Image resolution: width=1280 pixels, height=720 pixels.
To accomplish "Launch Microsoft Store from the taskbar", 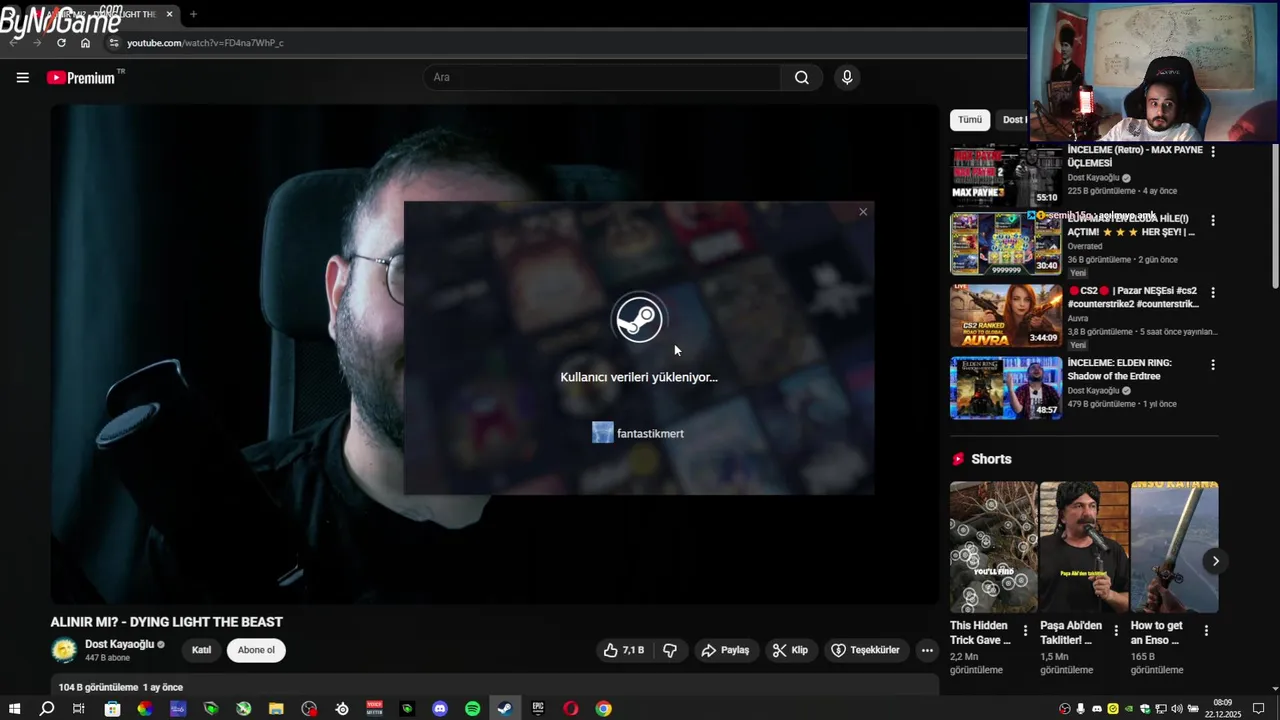I will [x=112, y=709].
